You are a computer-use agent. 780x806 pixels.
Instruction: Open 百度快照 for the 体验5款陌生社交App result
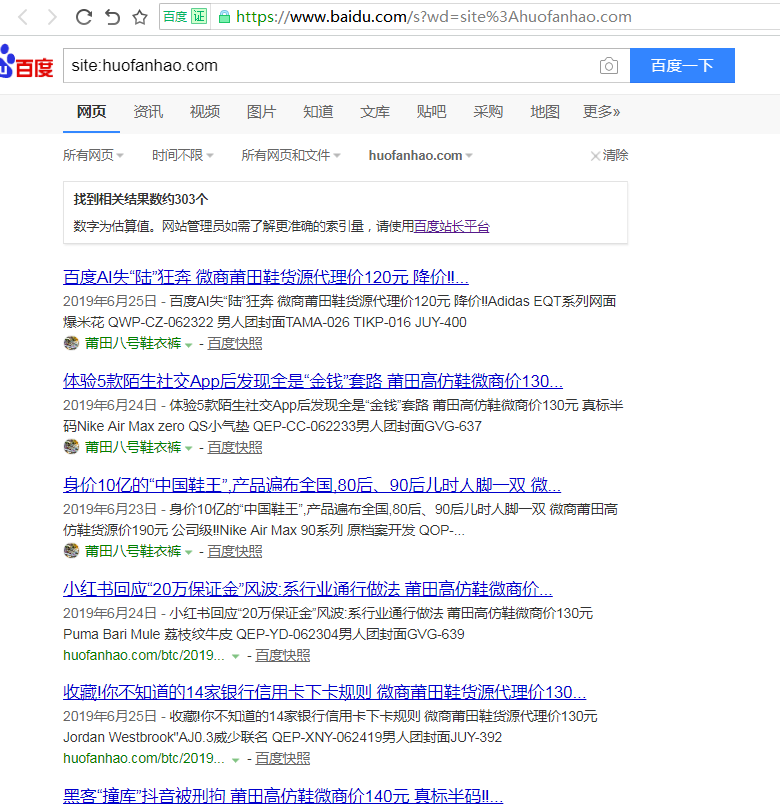click(x=235, y=447)
